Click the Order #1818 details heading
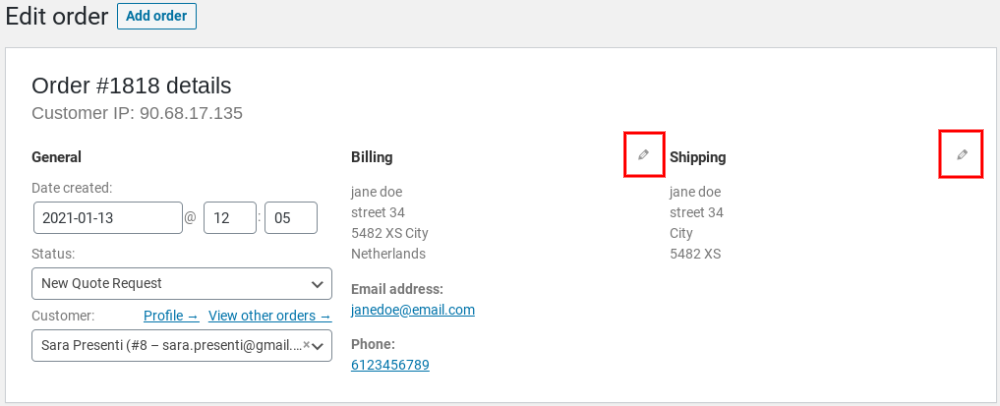Image resolution: width=1000 pixels, height=406 pixels. 131,85
